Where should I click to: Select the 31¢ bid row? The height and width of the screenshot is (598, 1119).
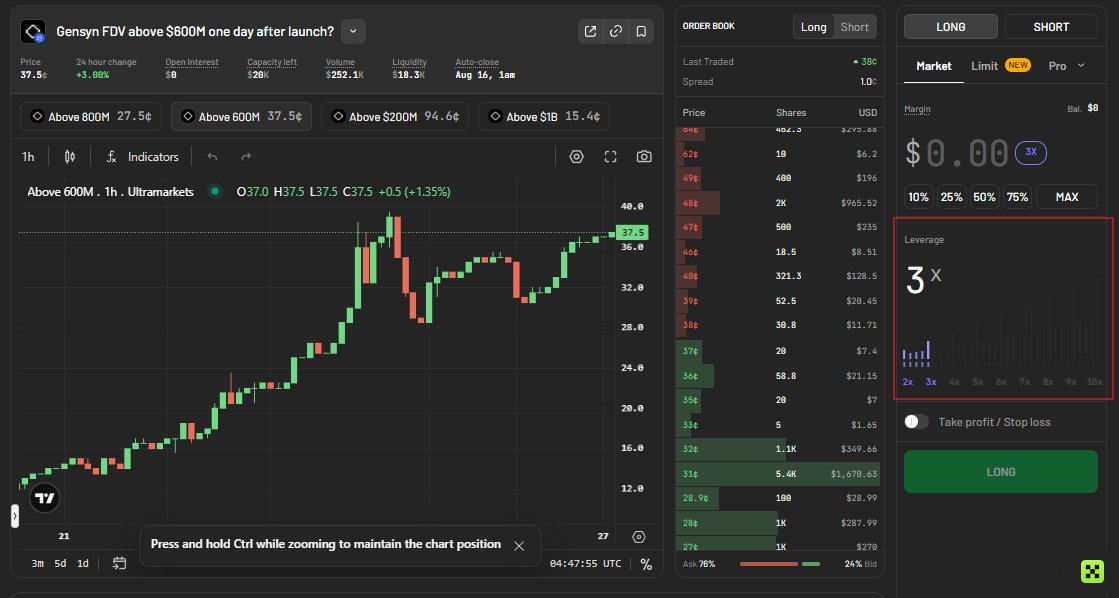click(779, 474)
